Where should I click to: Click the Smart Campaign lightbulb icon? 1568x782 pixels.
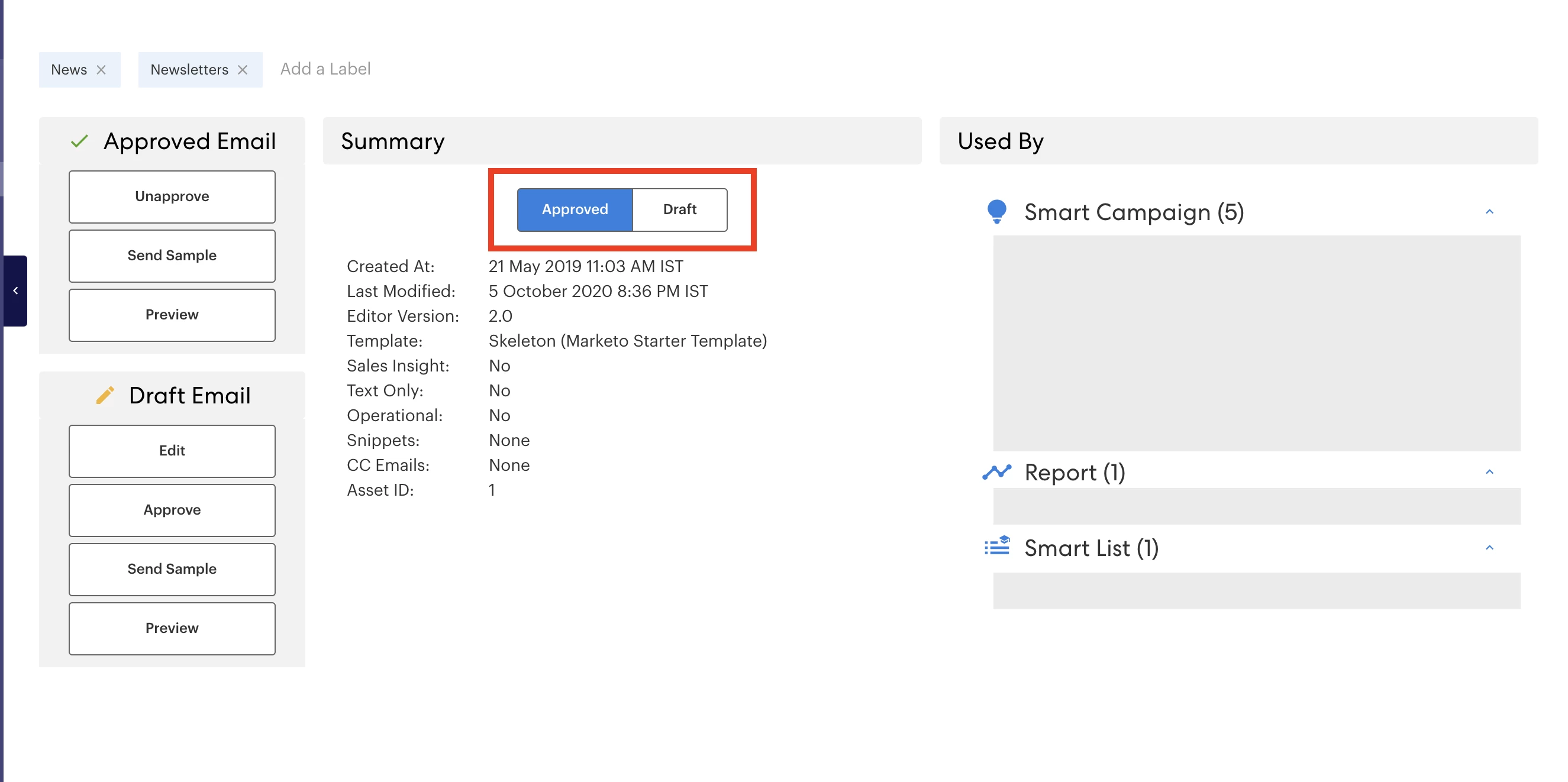click(996, 212)
